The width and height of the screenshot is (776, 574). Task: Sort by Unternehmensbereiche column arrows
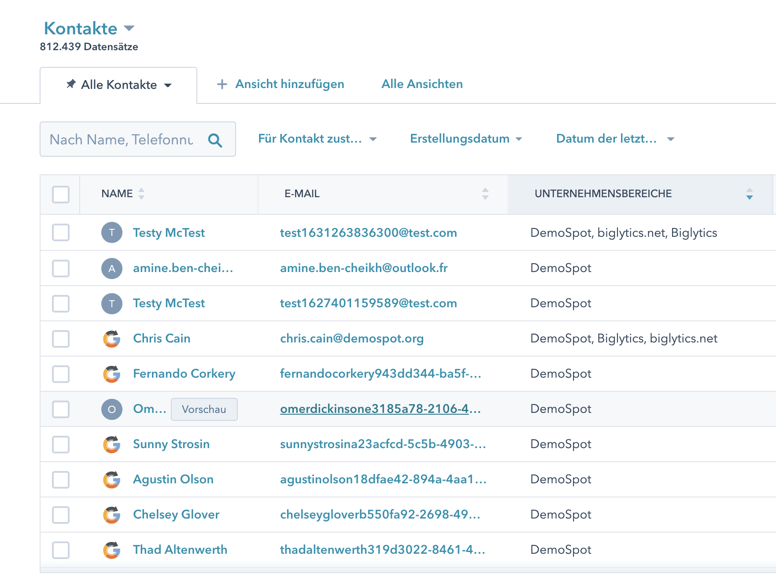coord(749,194)
